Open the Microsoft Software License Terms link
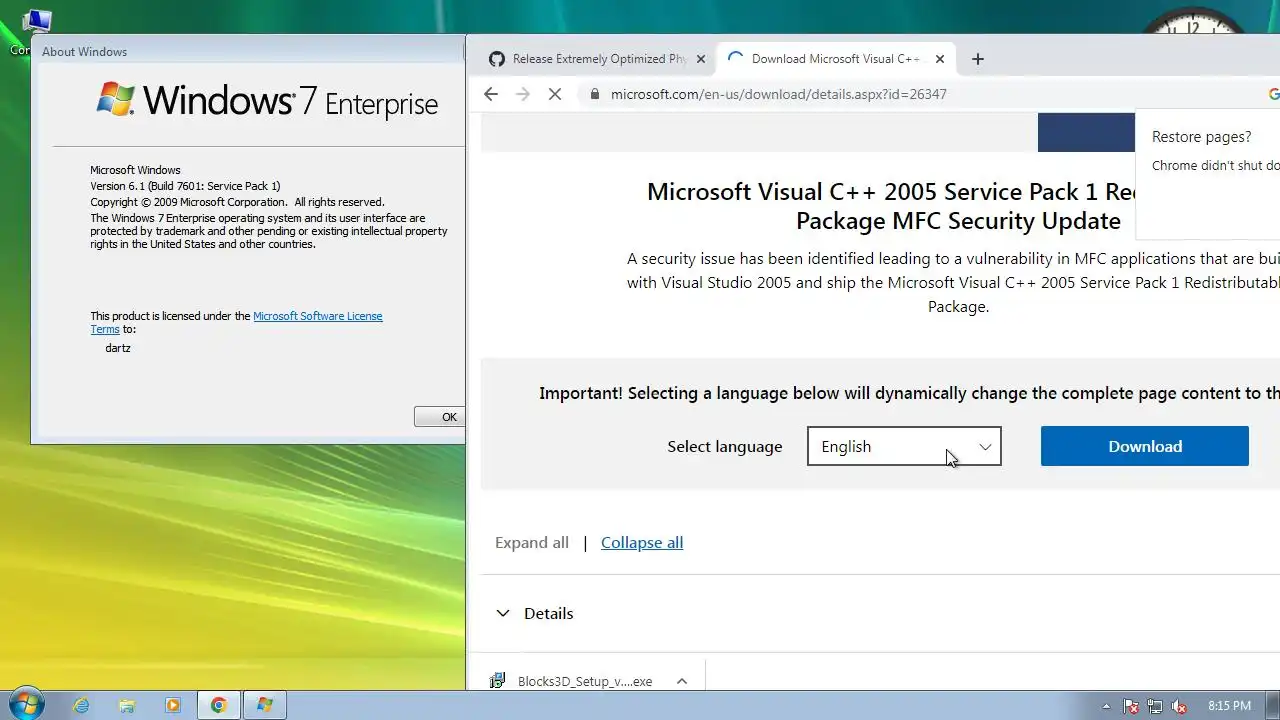The width and height of the screenshot is (1280, 720). pos(317,316)
